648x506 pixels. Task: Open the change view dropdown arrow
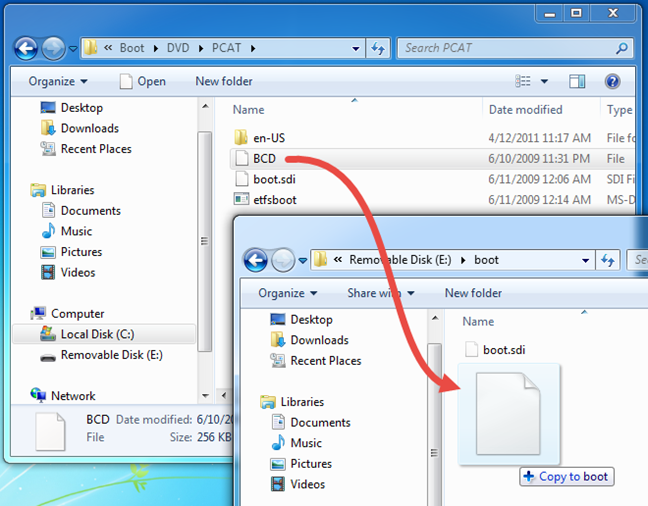[x=544, y=81]
